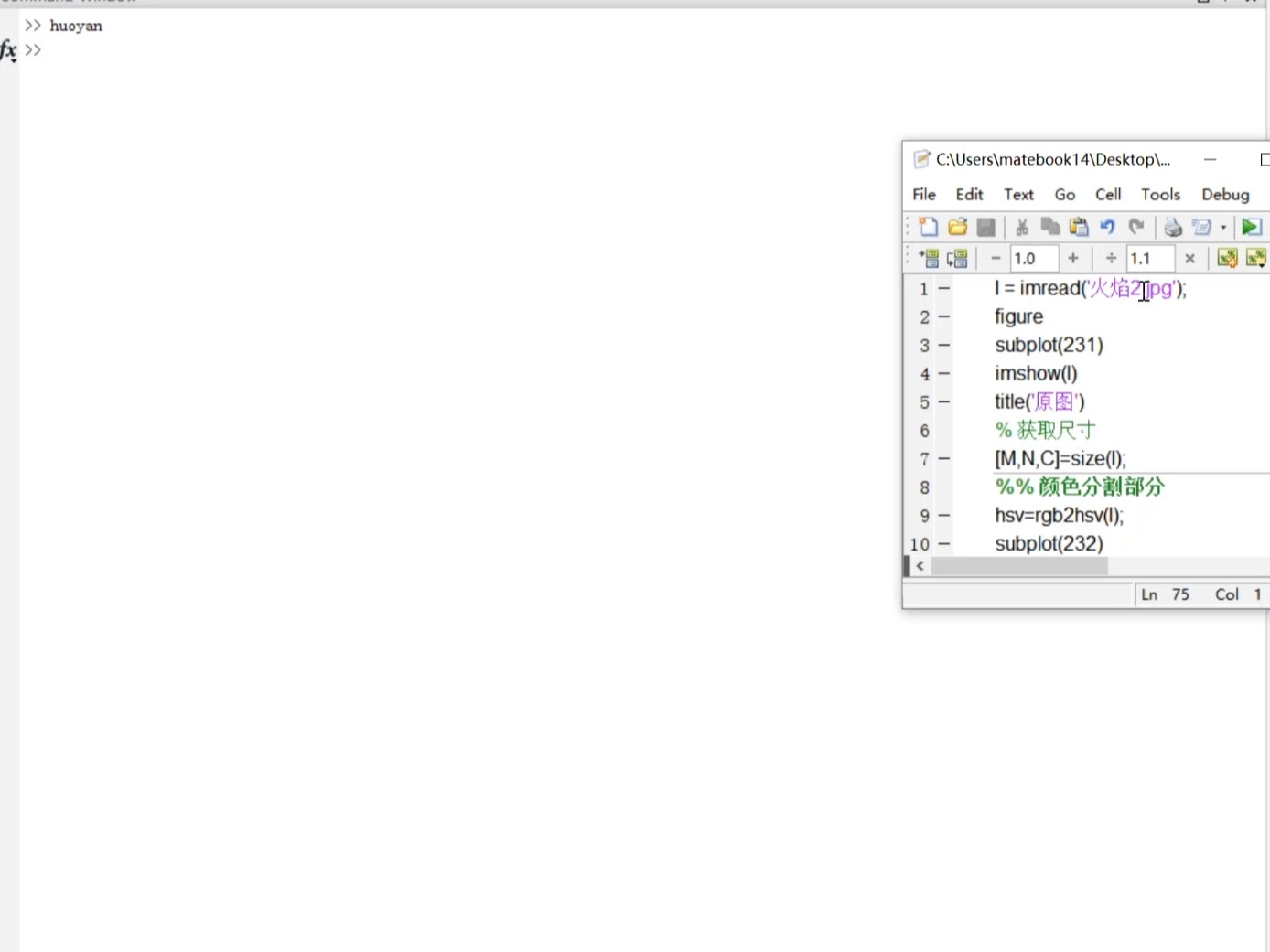Run the script with green arrow
This screenshot has height=952, width=1270.
pyautogui.click(x=1251, y=227)
